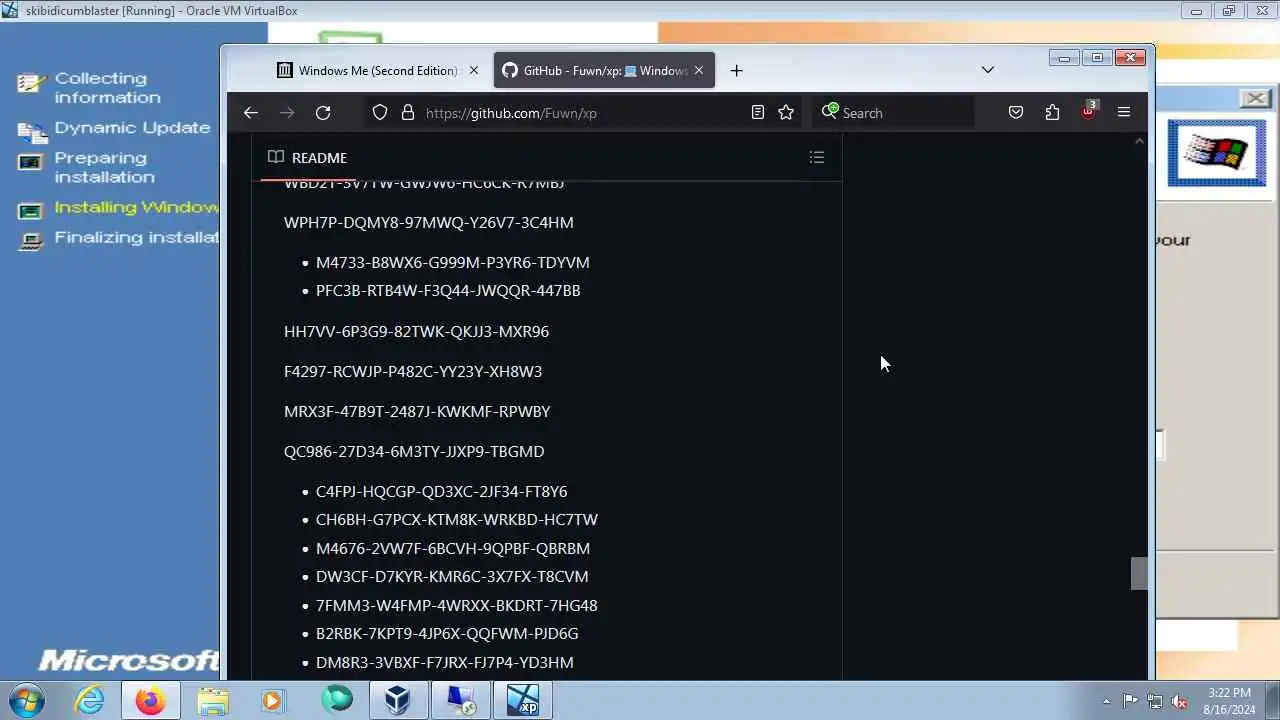Click the Firefox taskbar icon
This screenshot has width=1280, height=720.
pos(151,700)
